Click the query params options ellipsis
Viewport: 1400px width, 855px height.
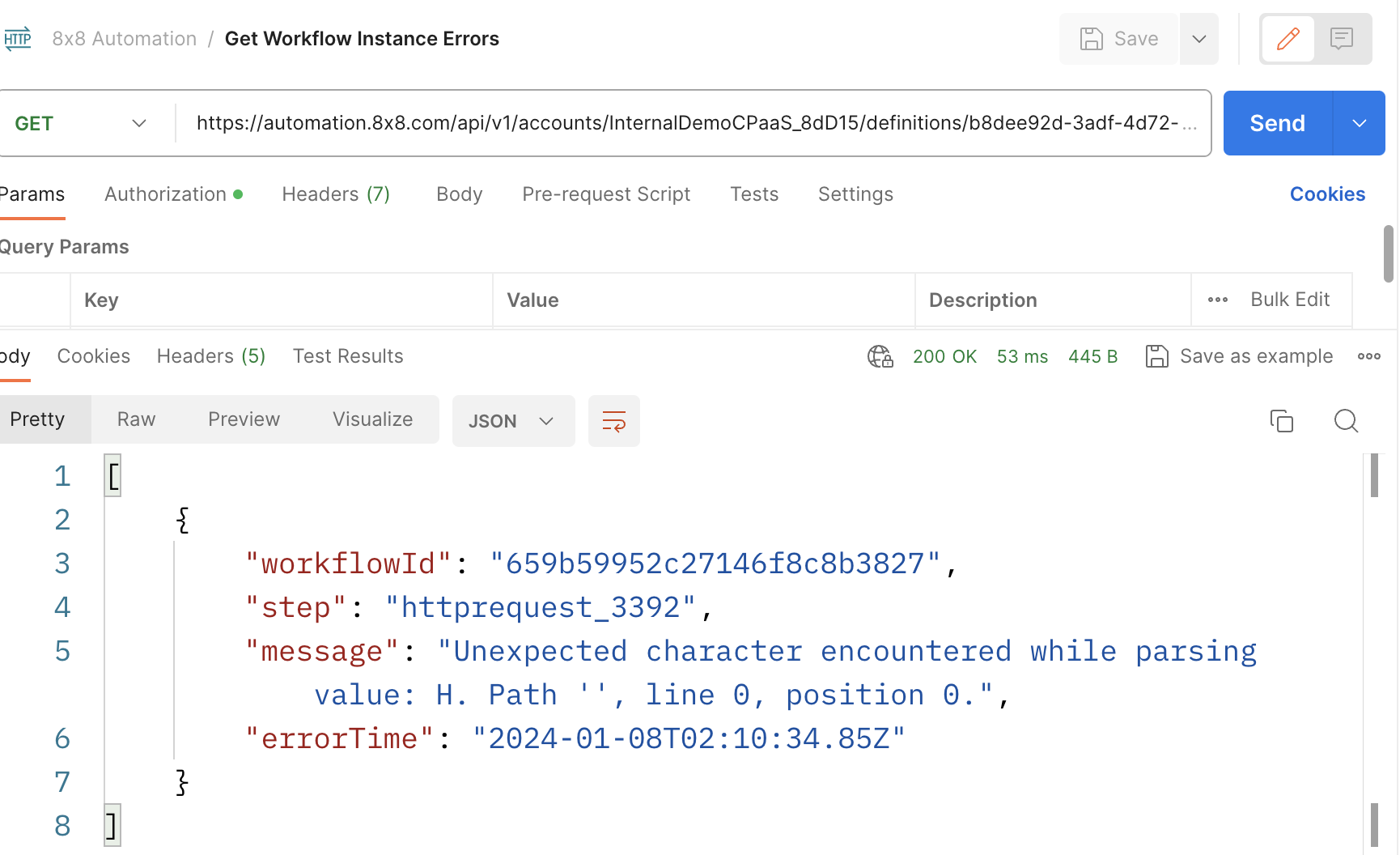click(1217, 300)
